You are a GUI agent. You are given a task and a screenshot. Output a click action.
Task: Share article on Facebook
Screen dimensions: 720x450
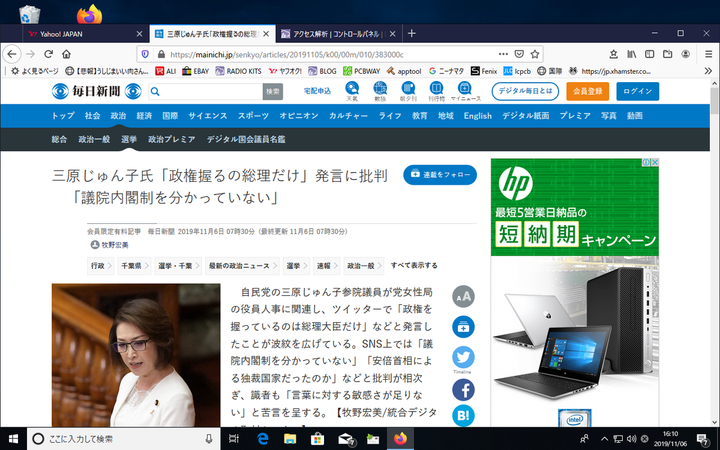click(463, 390)
